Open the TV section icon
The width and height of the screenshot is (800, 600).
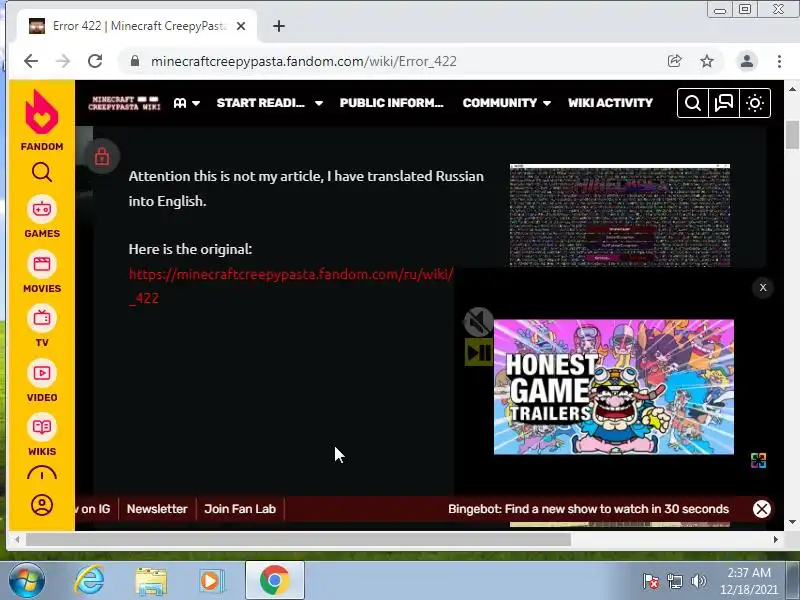point(42,319)
